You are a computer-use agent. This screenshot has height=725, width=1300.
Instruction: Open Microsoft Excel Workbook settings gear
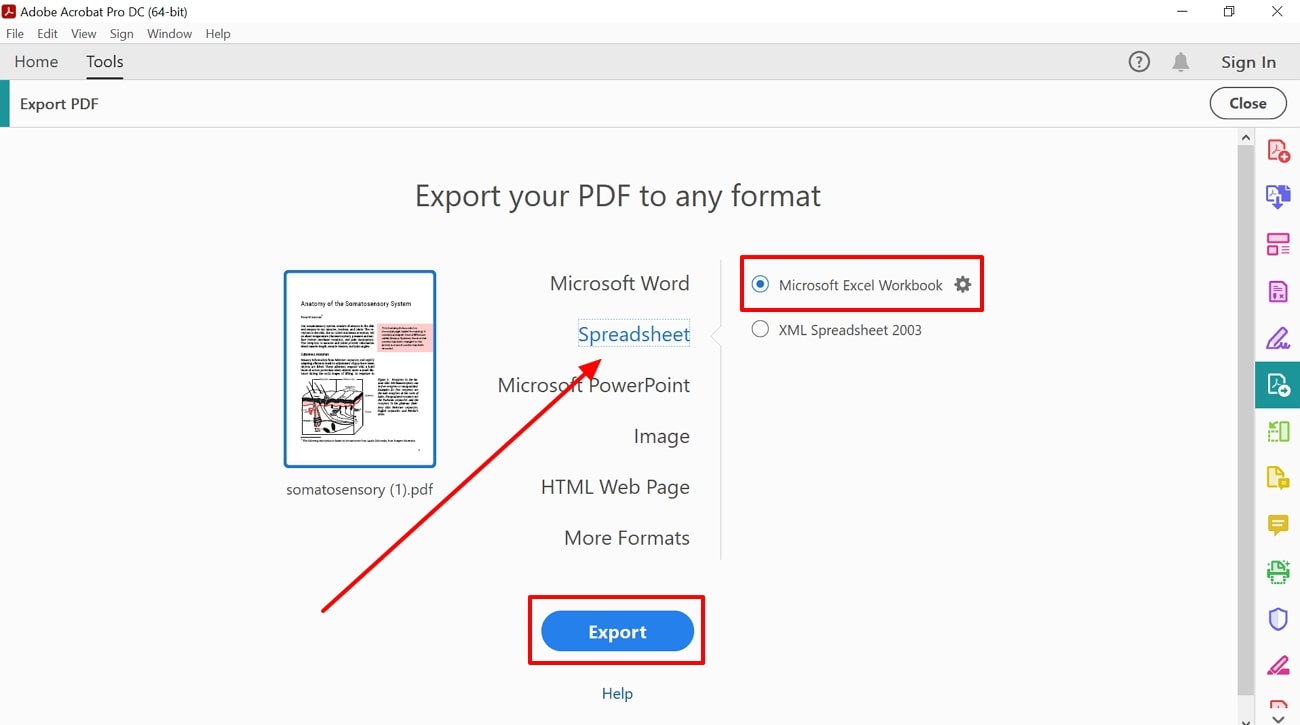962,285
